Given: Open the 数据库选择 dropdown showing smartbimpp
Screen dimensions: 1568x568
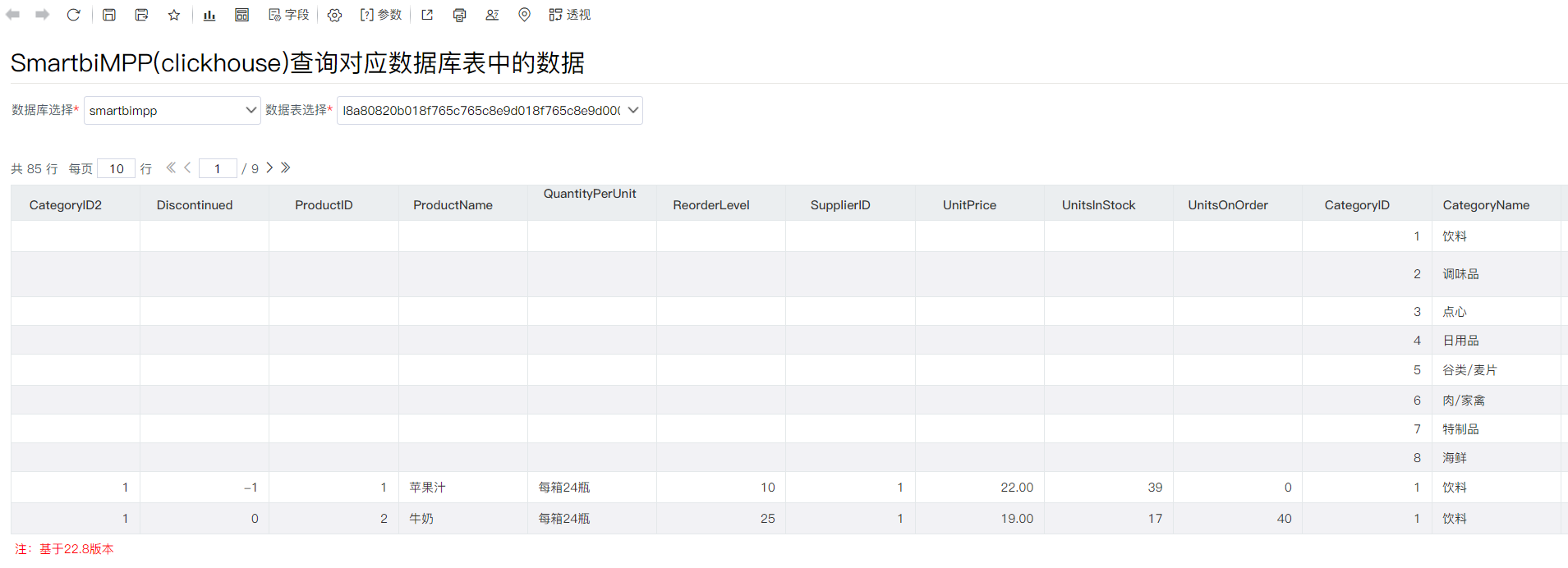Looking at the screenshot, I should [172, 111].
